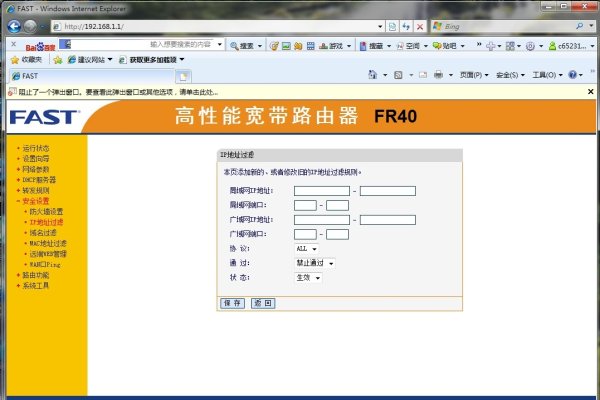Click the Baidu toolbar 游戏 games button

click(x=332, y=46)
